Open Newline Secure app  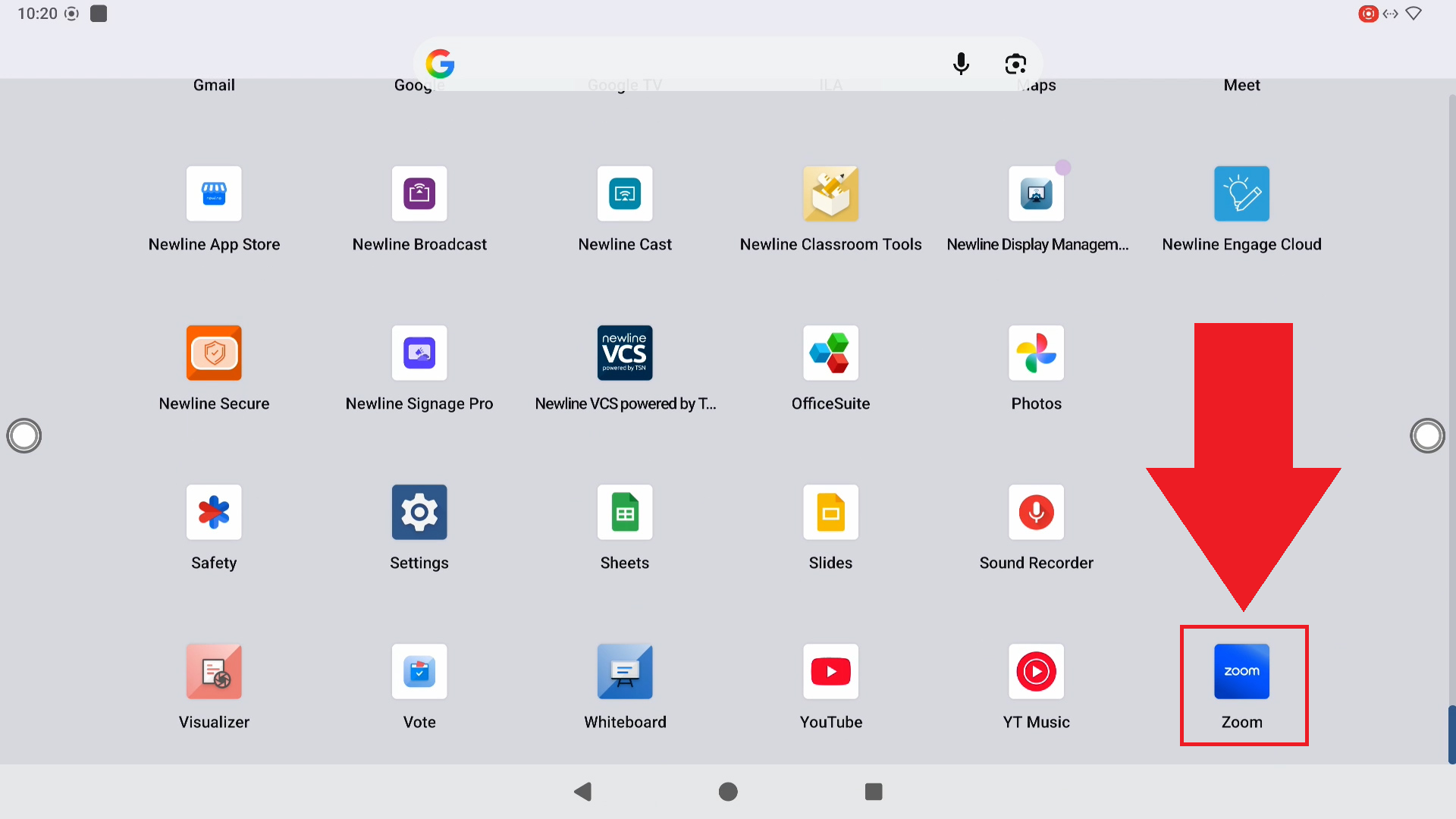[214, 353]
